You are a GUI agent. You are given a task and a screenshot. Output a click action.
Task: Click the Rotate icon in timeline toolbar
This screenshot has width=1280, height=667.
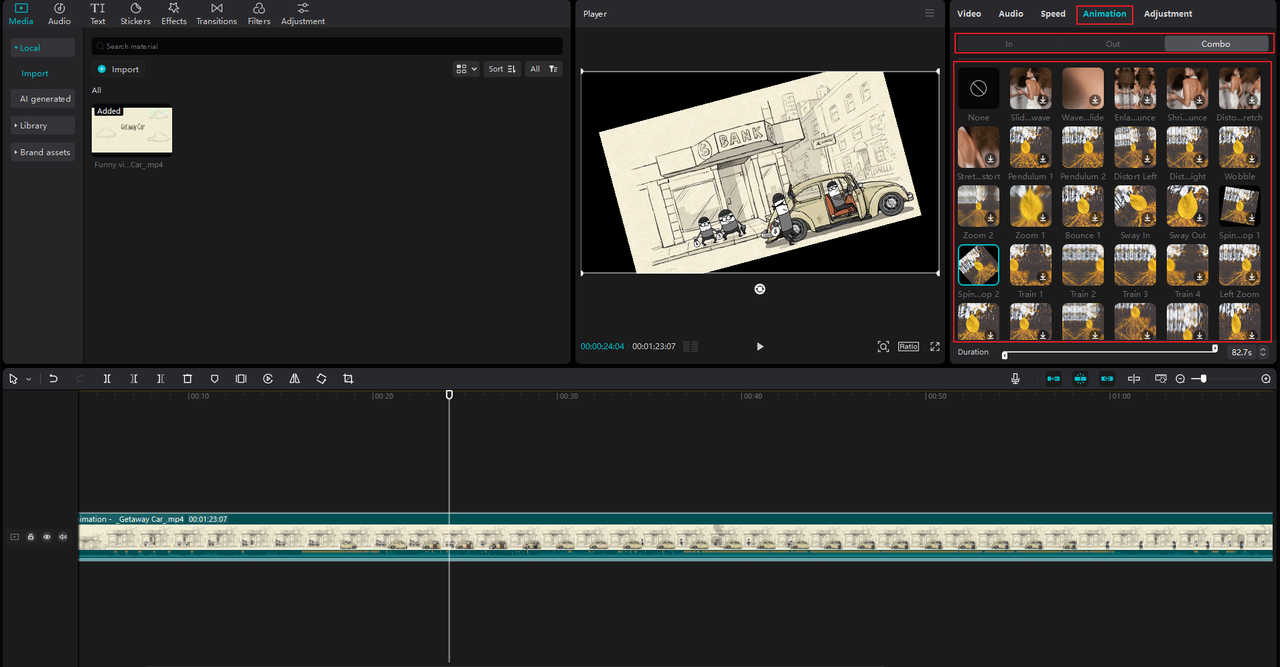(x=321, y=379)
